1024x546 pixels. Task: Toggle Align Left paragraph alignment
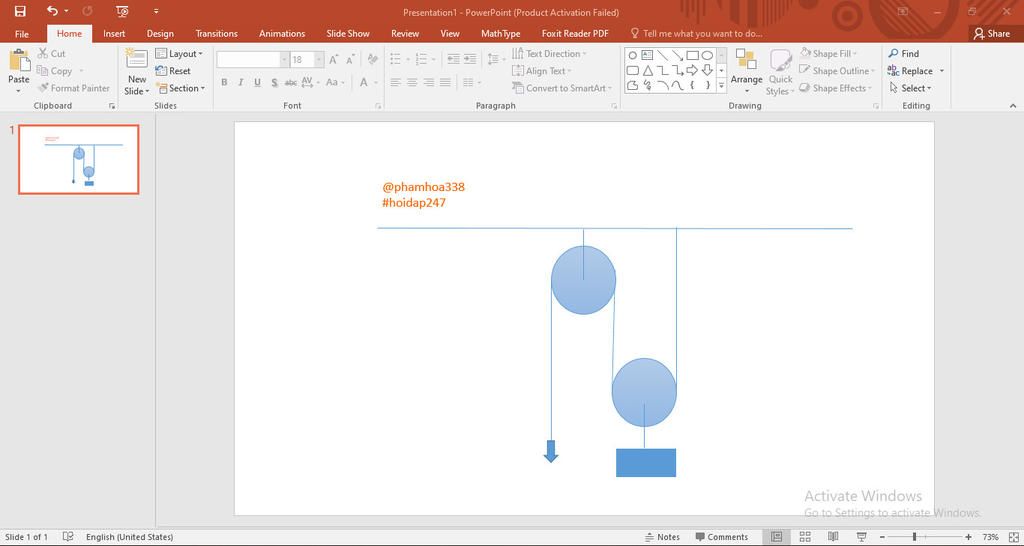tap(396, 82)
